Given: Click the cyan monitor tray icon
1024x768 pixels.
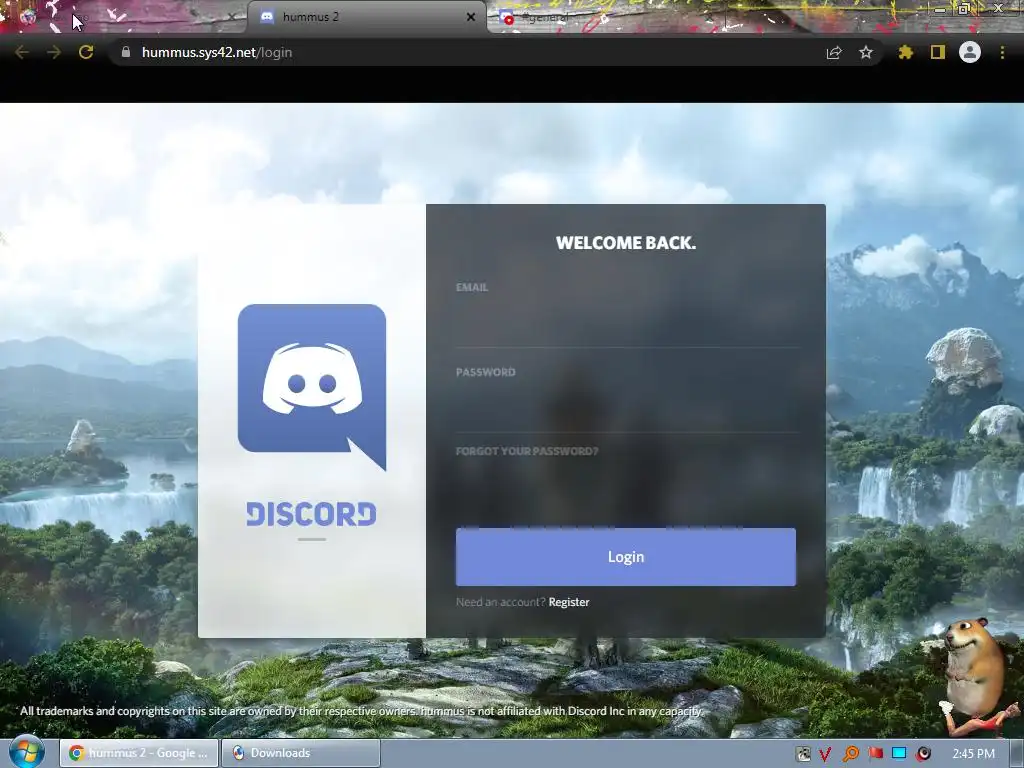Looking at the screenshot, I should click(899, 754).
